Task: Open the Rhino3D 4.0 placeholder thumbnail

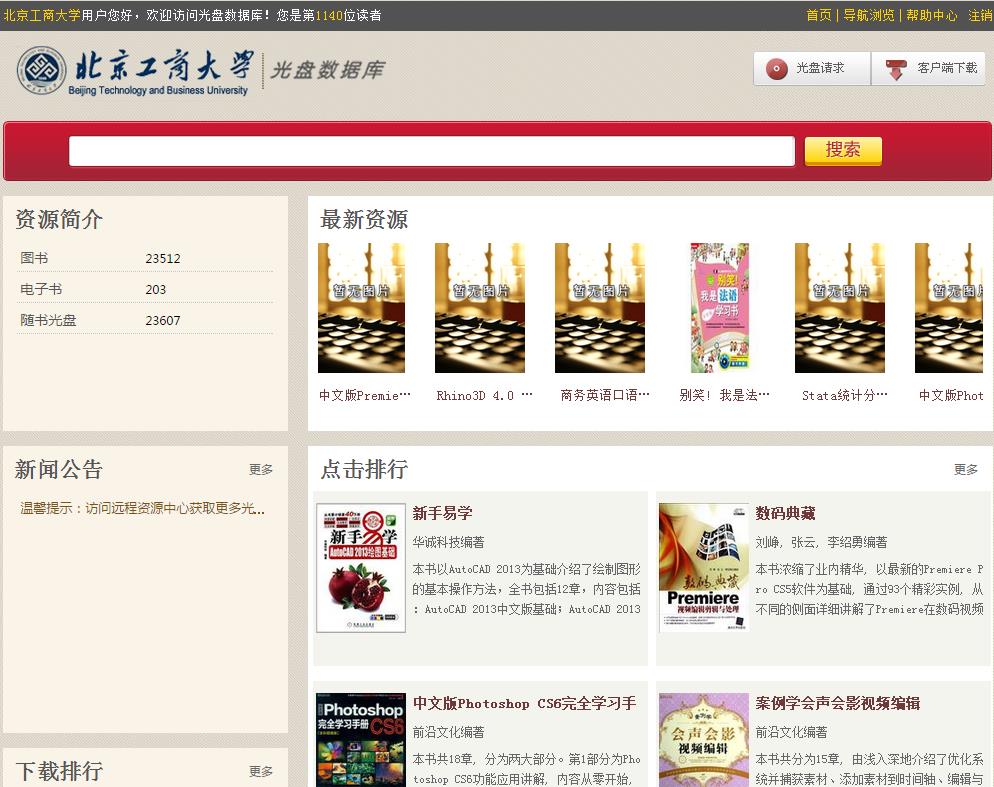Action: 480,308
